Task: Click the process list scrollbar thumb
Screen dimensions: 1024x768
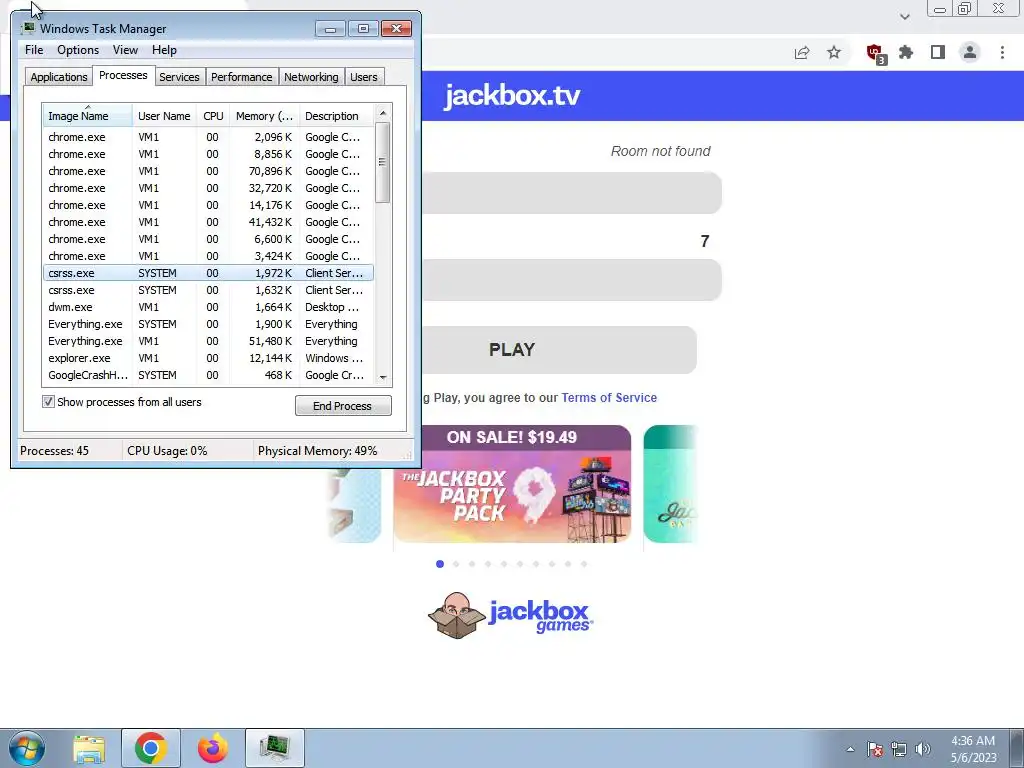Action: click(x=383, y=162)
